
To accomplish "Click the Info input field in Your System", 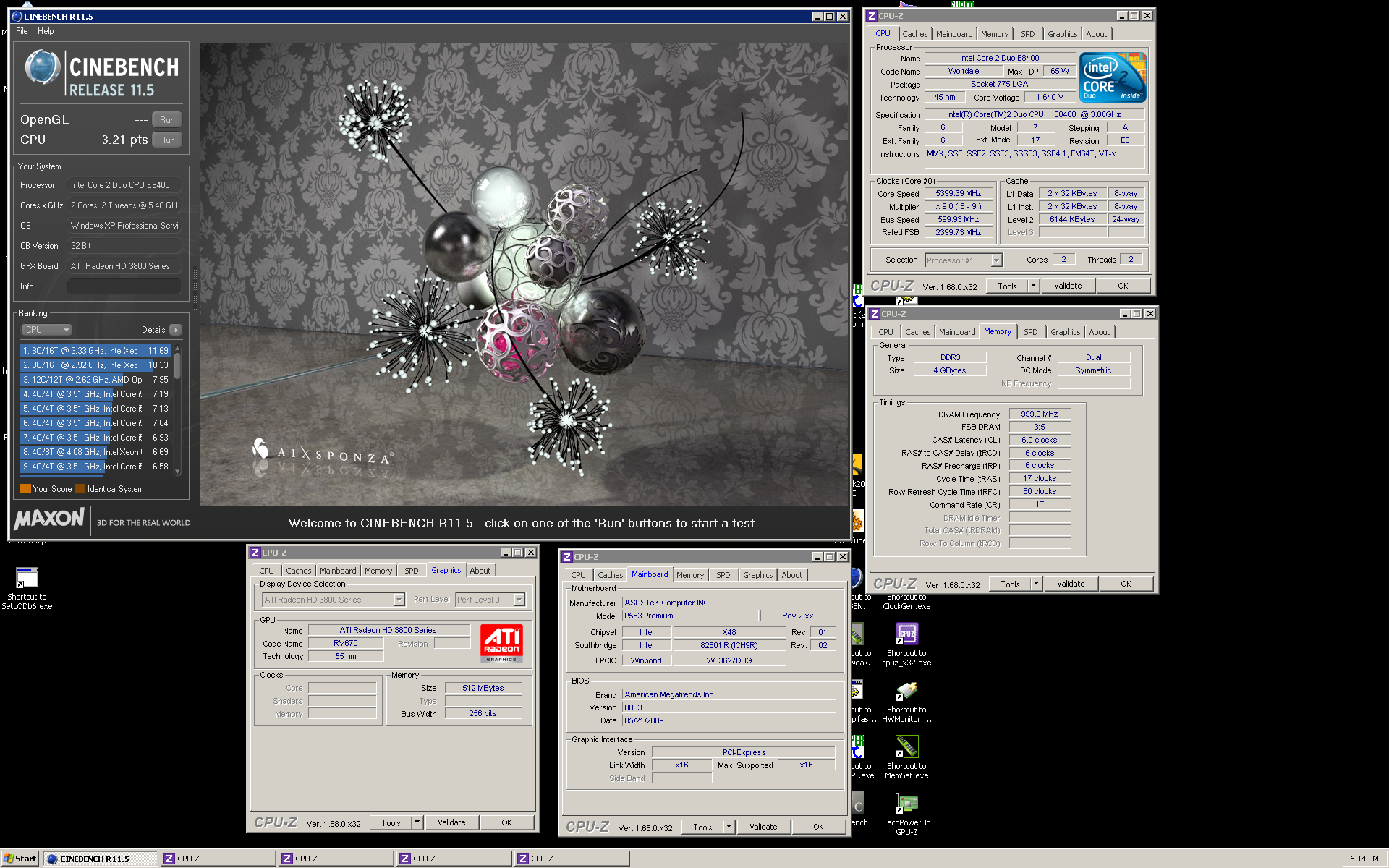I will 124,286.
